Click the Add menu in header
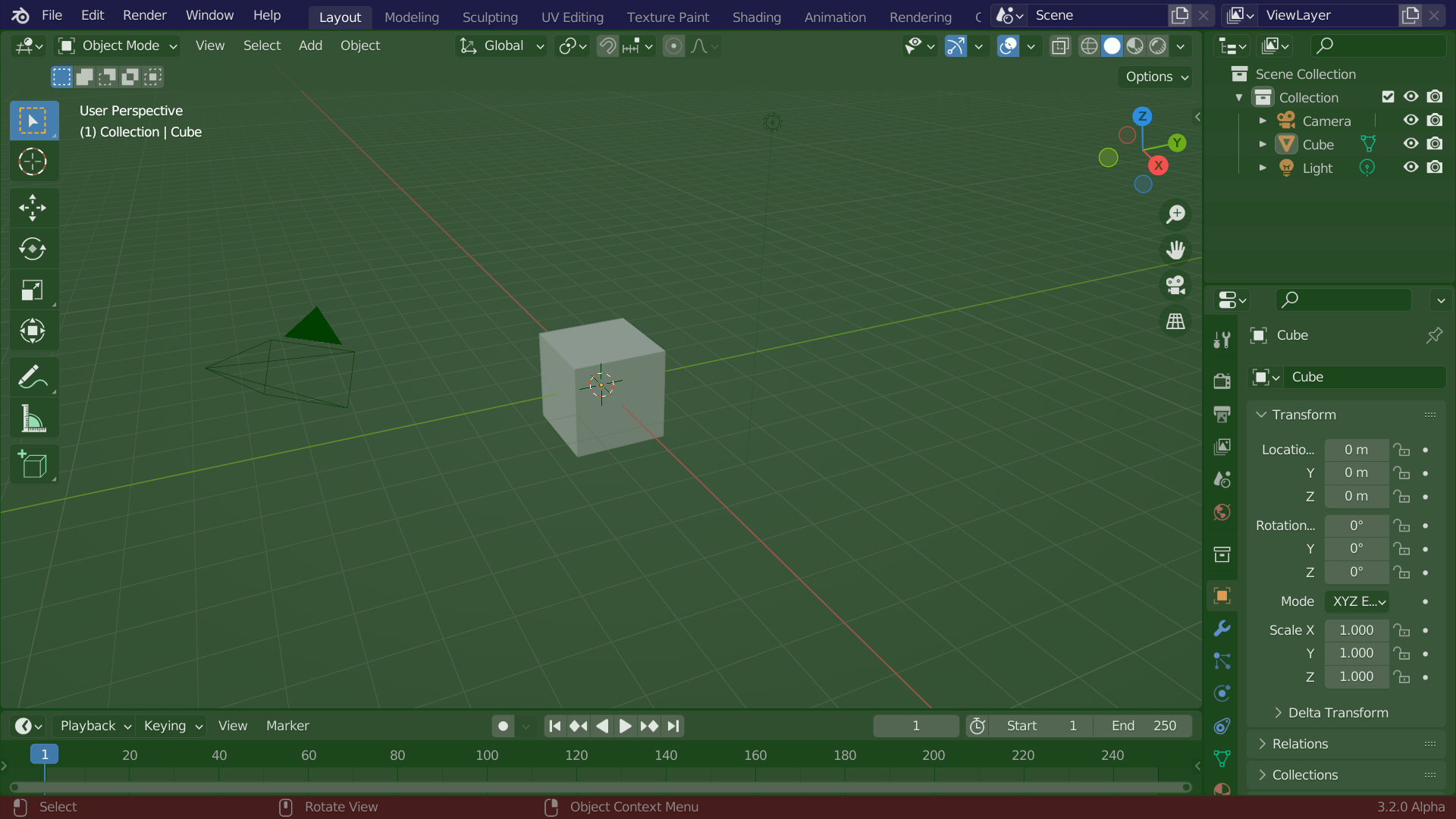 coord(310,45)
